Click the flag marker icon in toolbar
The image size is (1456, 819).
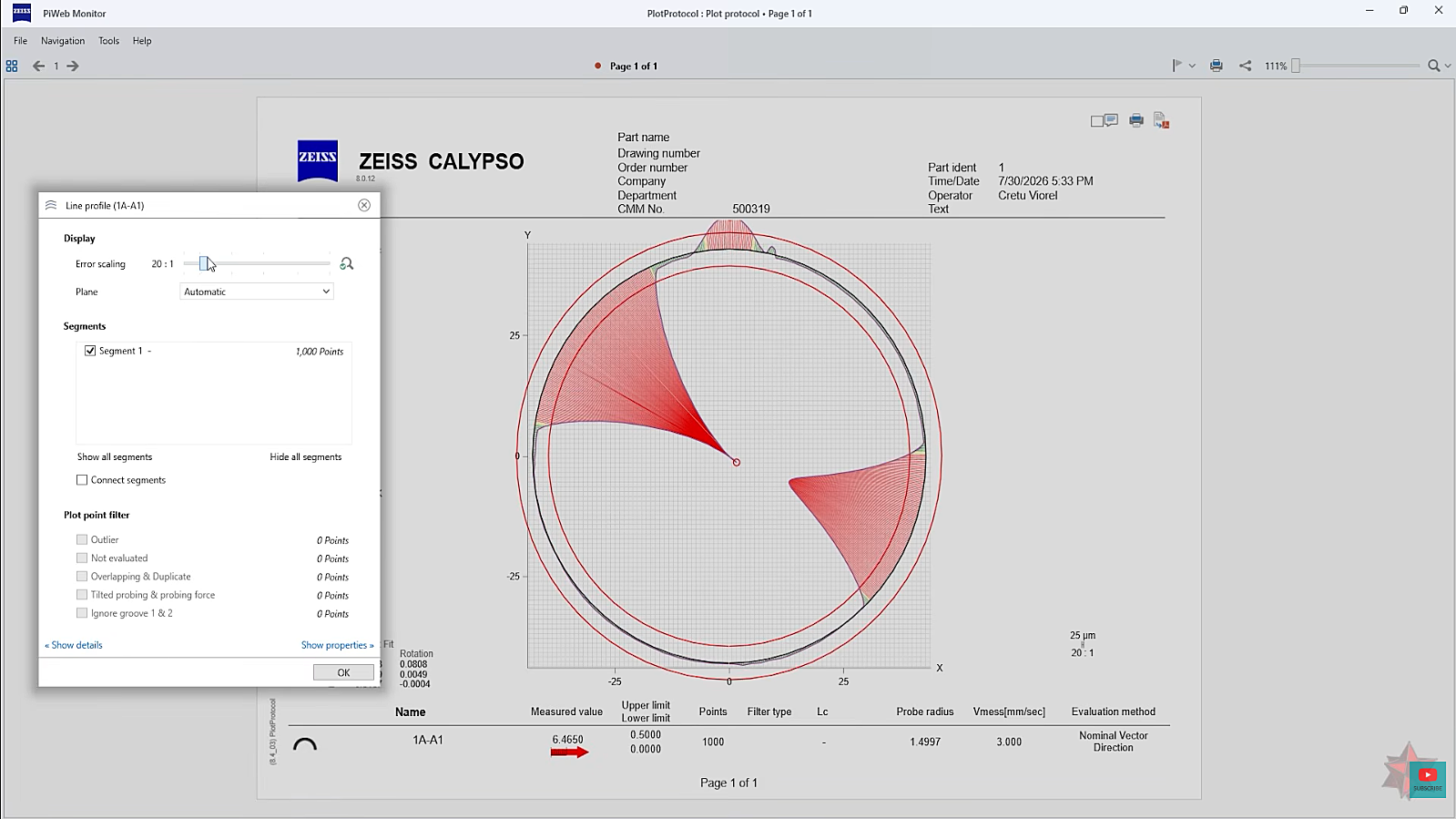tap(1176, 66)
